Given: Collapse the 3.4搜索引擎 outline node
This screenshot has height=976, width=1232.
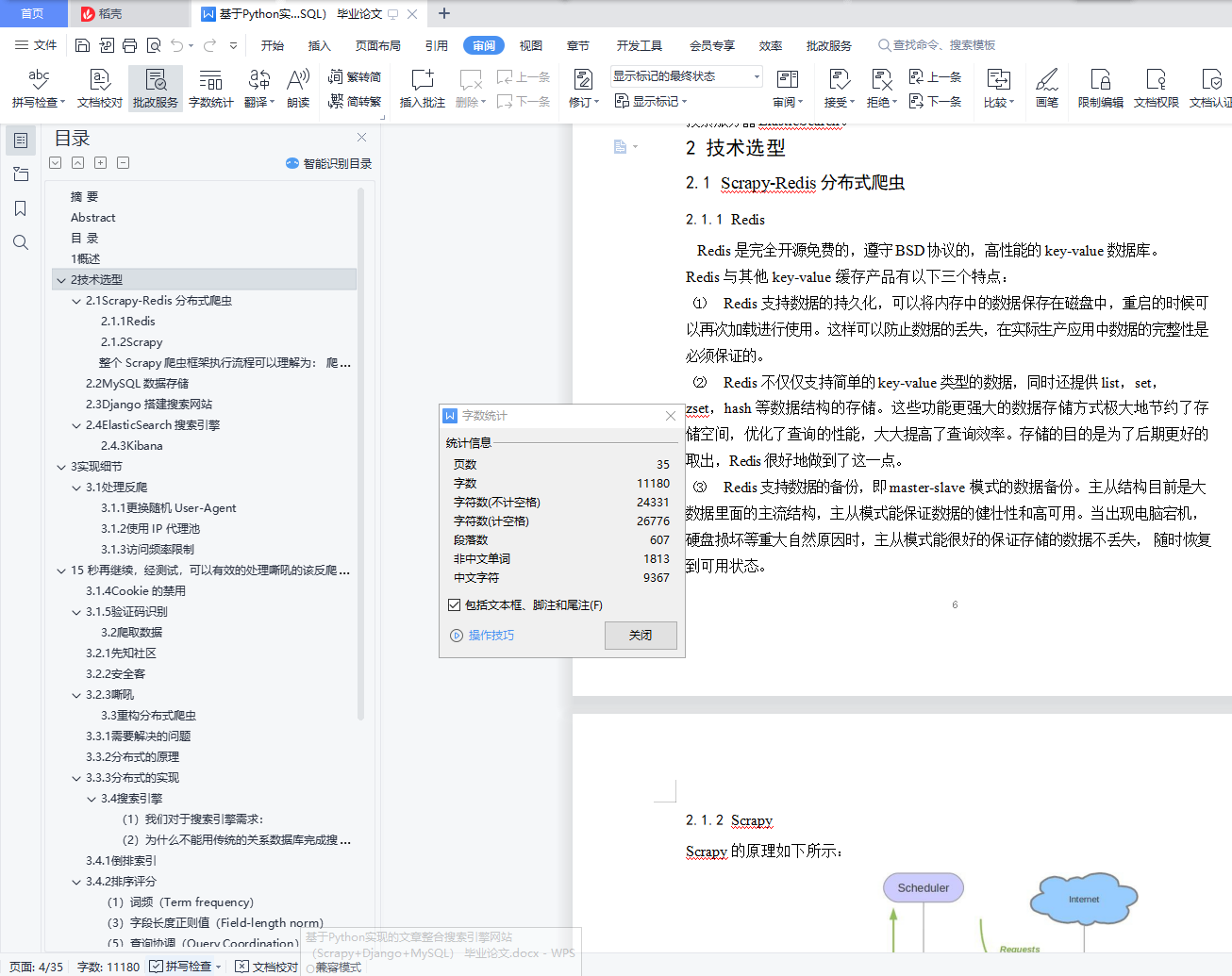Looking at the screenshot, I should tap(92, 799).
